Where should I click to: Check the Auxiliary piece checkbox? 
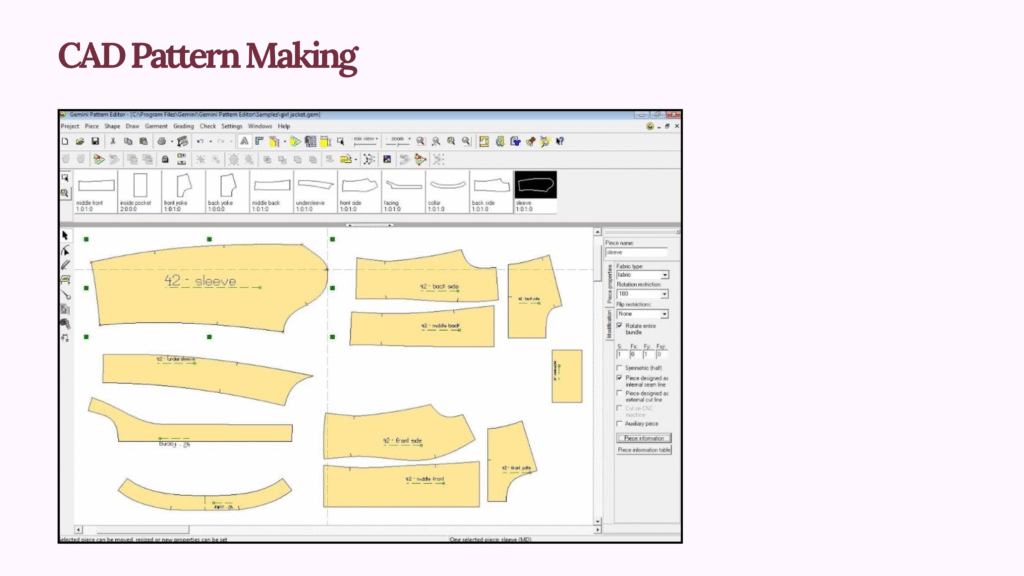pyautogui.click(x=620, y=423)
